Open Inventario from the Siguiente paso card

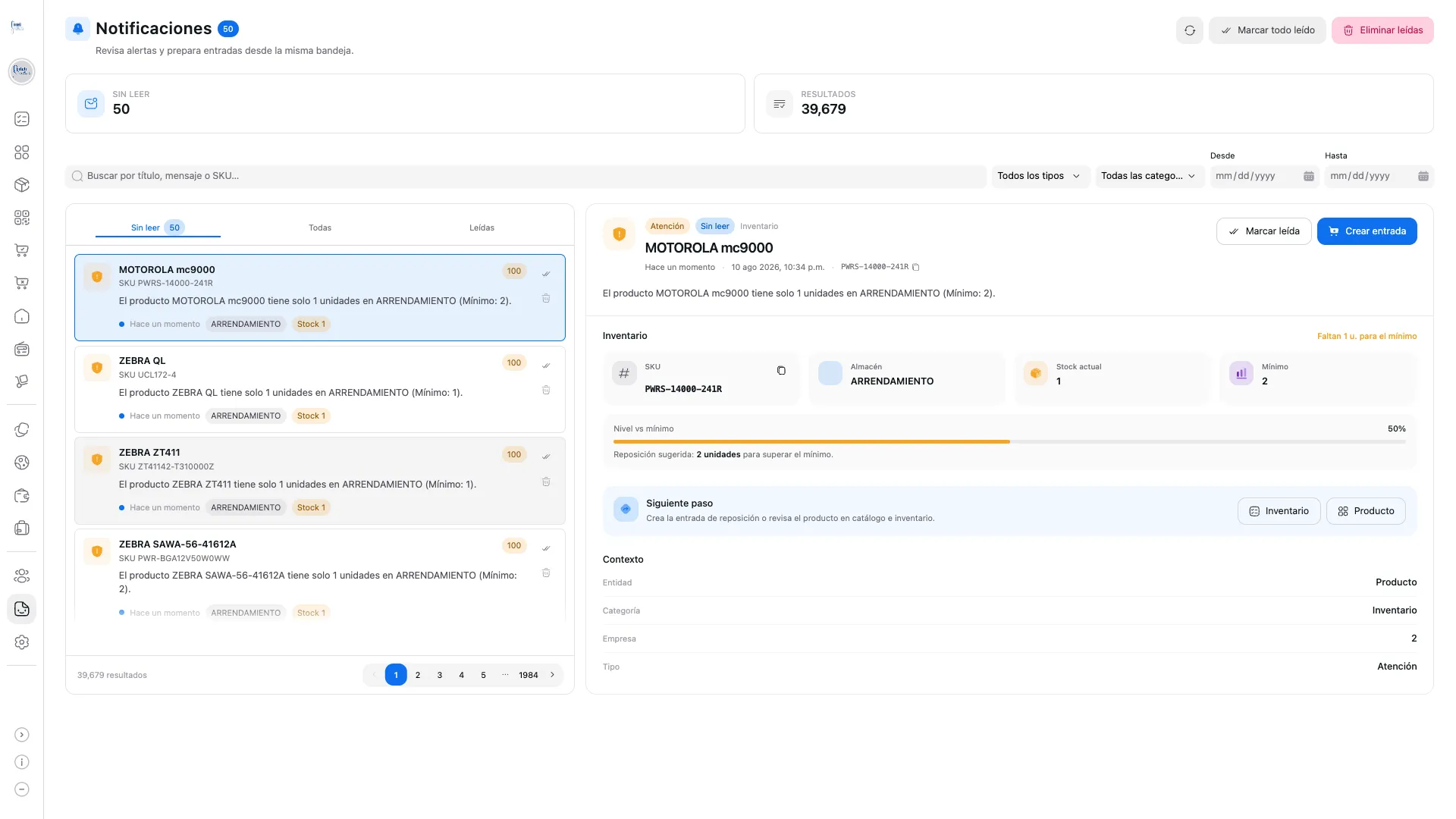point(1279,511)
